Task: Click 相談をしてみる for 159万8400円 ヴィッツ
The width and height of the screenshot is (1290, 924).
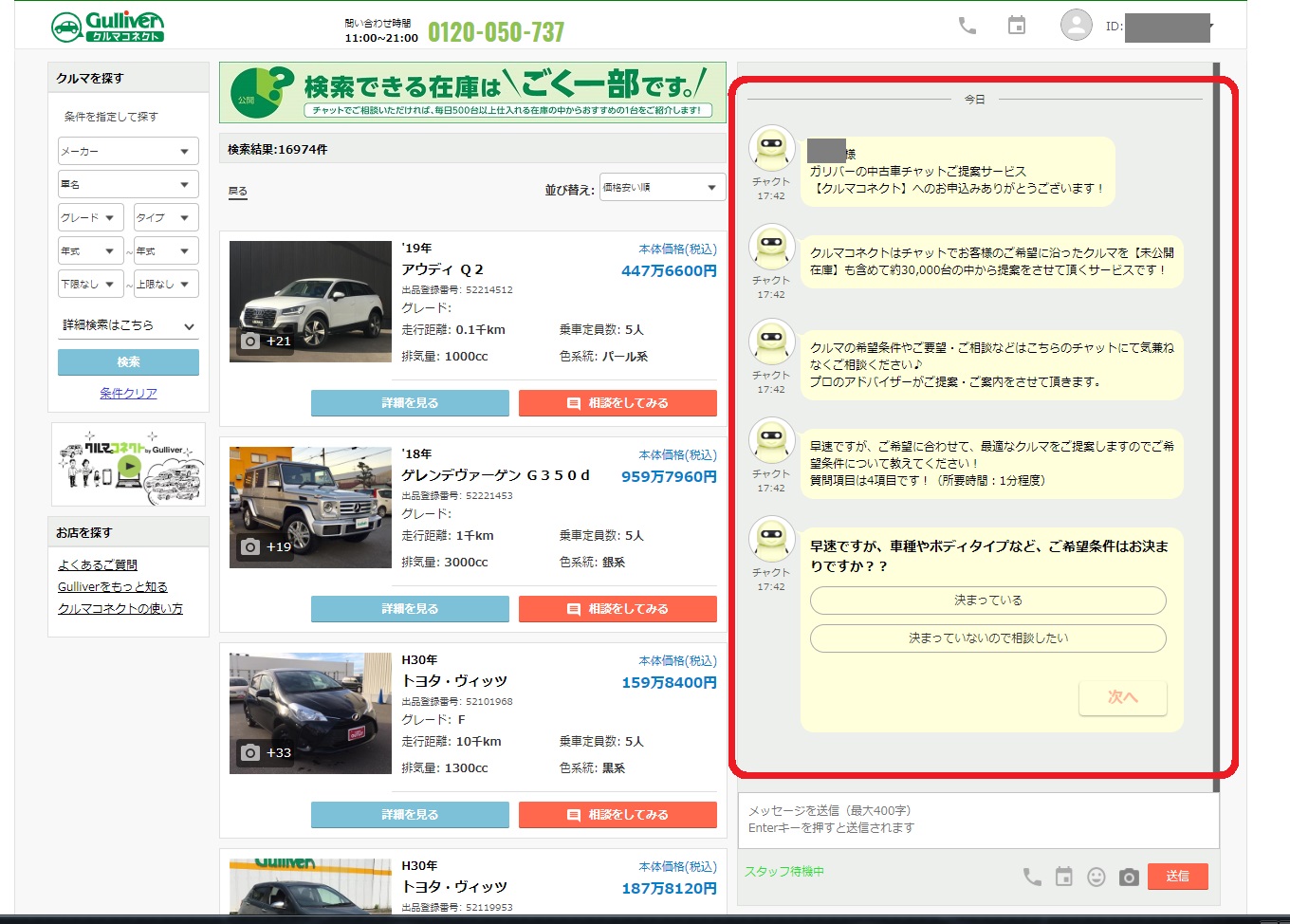Action: [x=617, y=815]
